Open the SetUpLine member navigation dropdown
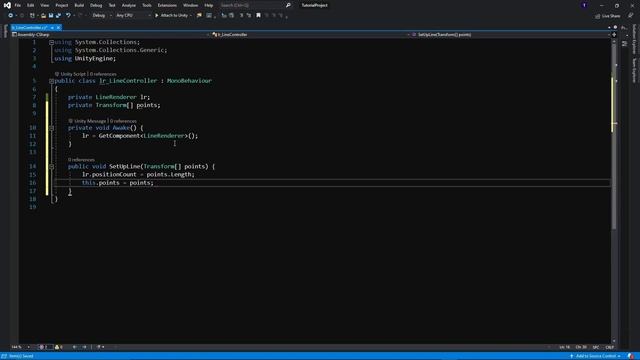The image size is (640, 360). pyautogui.click(x=511, y=35)
